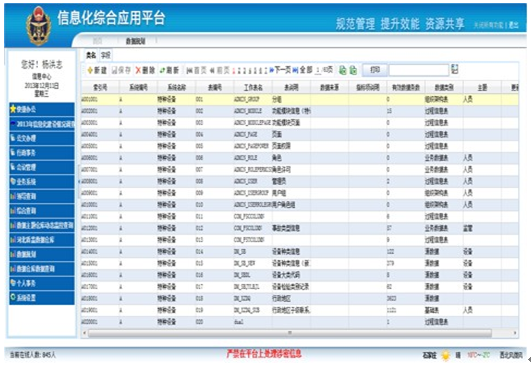Click the icon right of the search field
The height and width of the screenshot is (366, 531).
click(x=454, y=69)
